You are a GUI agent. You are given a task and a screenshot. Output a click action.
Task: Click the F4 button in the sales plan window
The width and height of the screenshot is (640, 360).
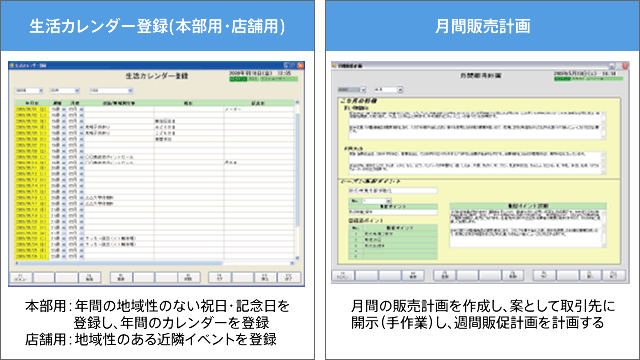point(413,276)
